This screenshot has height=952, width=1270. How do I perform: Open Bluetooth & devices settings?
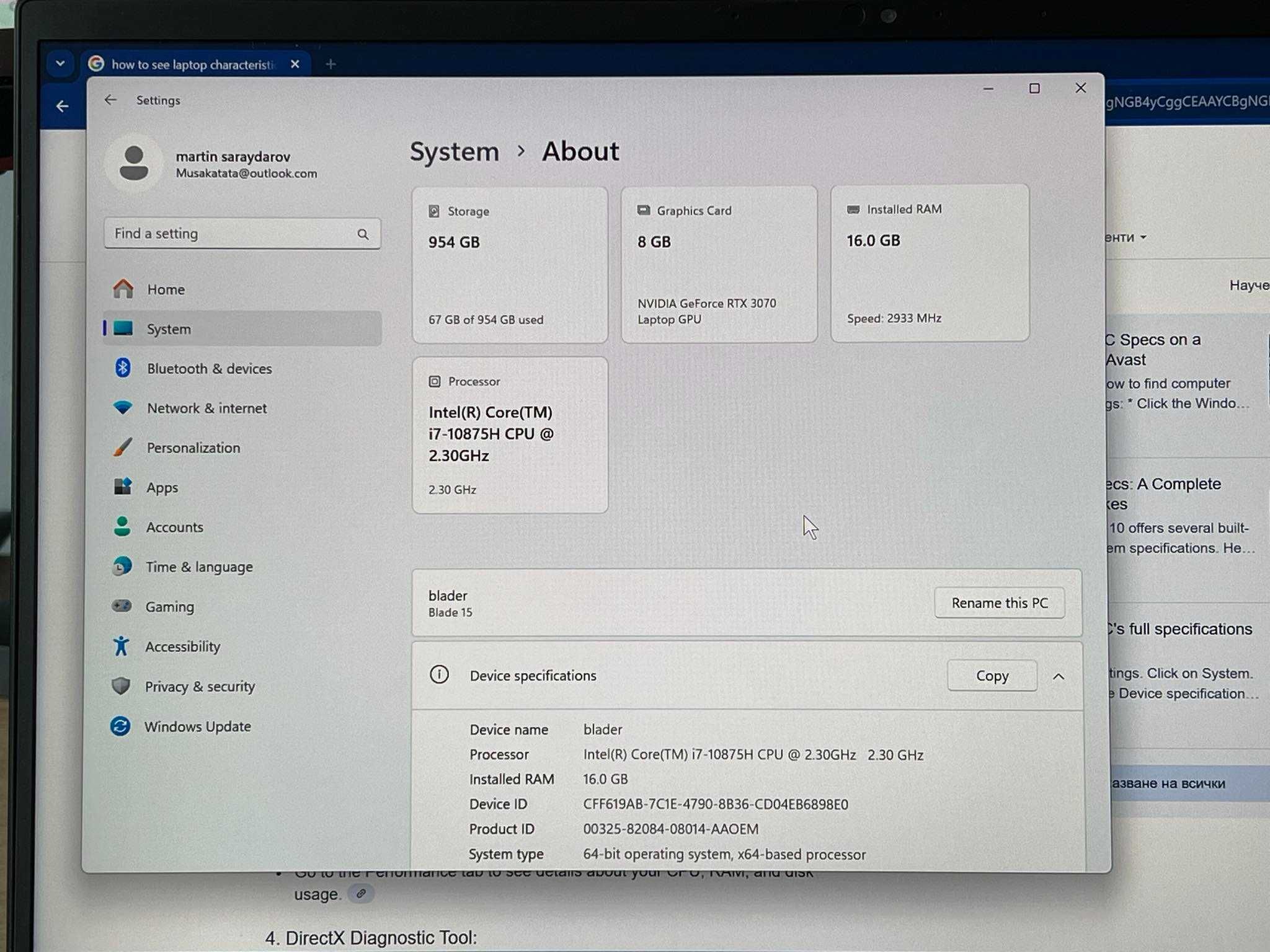coord(242,368)
